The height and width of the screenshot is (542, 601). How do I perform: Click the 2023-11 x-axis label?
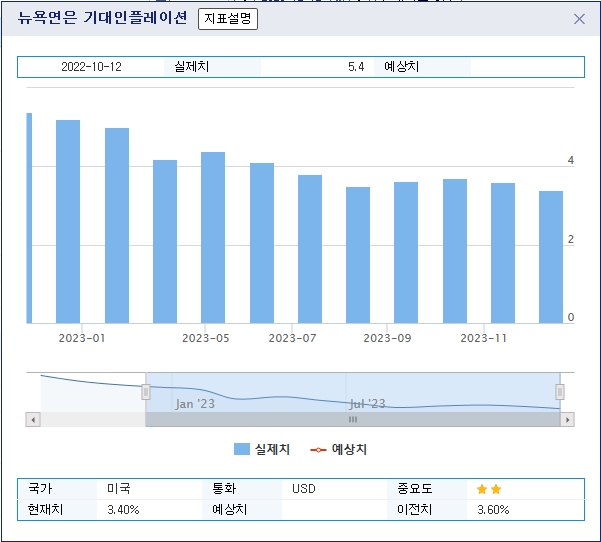click(x=483, y=338)
